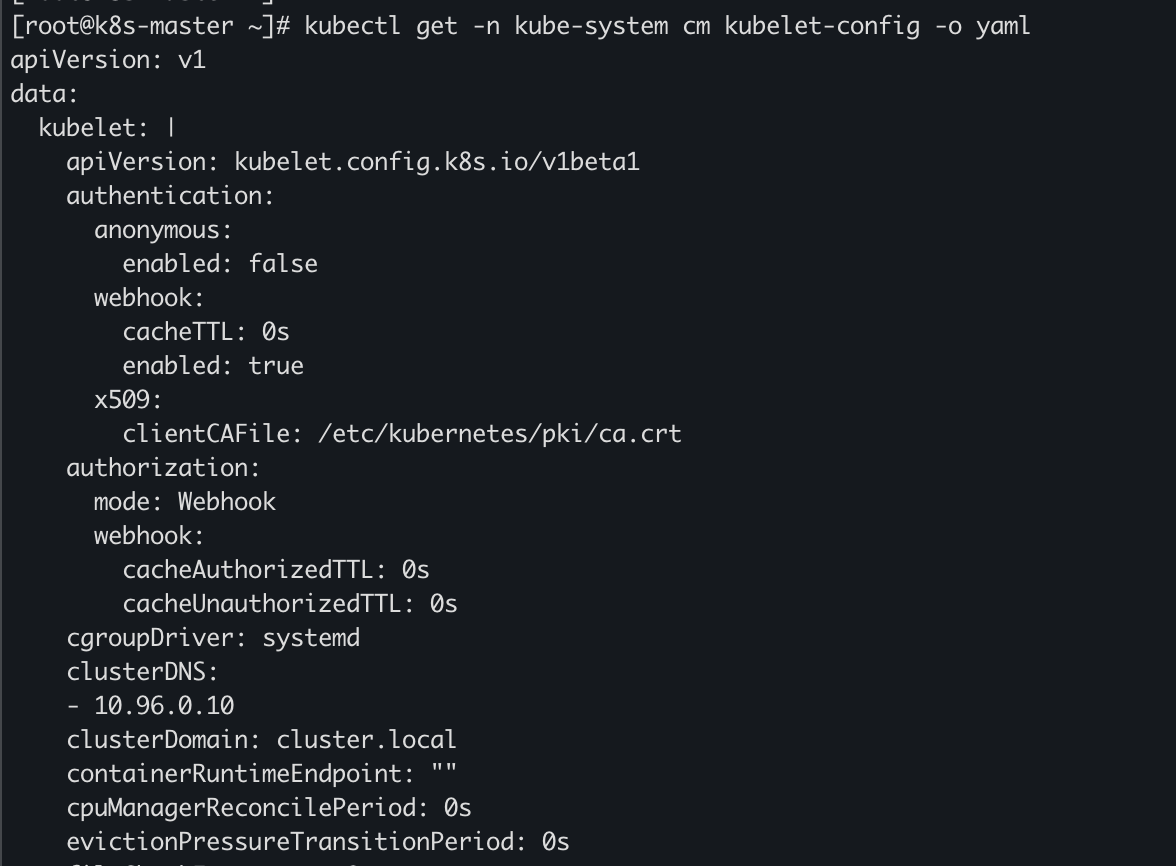Click the 'clusterDomain: cluster.local' line
The width and height of the screenshot is (1176, 866).
pyautogui.click(x=261, y=740)
